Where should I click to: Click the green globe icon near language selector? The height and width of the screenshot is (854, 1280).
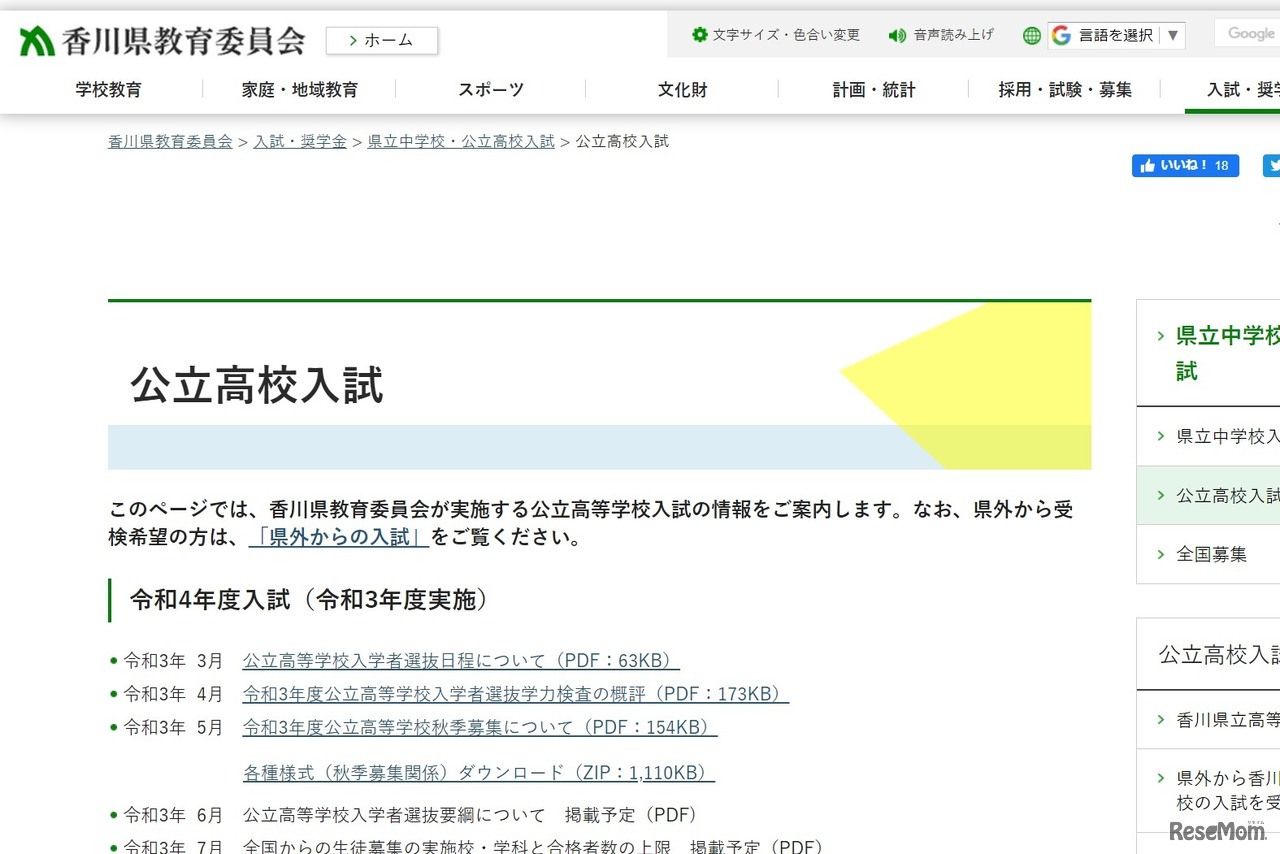coord(1030,35)
